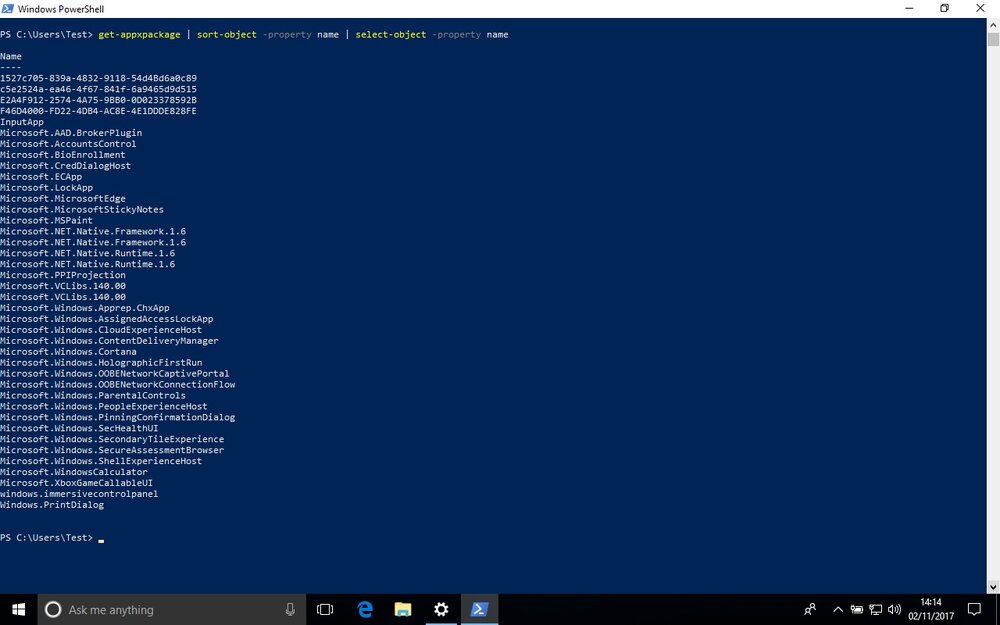Screen dimensions: 1000x625
Task: Click the c5e2524a-ea46-4f67-841f-6a9465d9d515 line
Action: pos(98,89)
